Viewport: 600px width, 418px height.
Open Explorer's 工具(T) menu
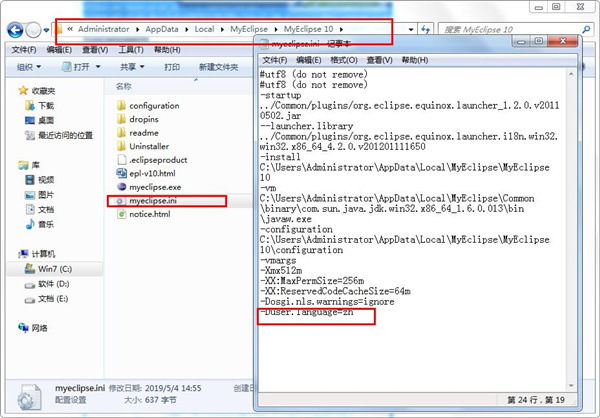130,49
